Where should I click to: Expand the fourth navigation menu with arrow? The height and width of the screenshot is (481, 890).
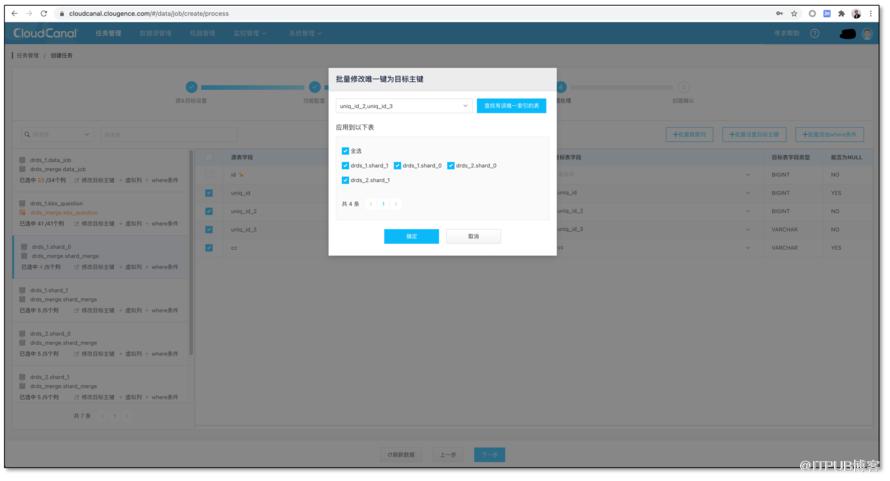[x=250, y=34]
